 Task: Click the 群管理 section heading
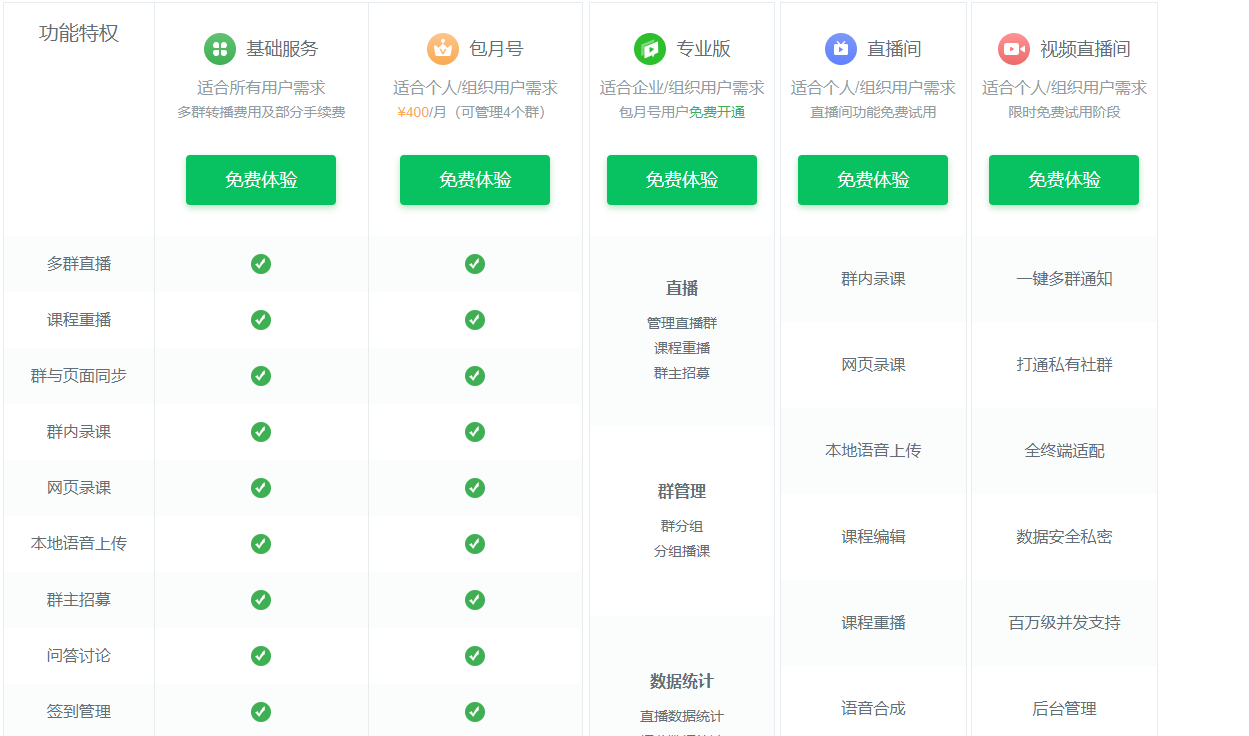pos(682,491)
